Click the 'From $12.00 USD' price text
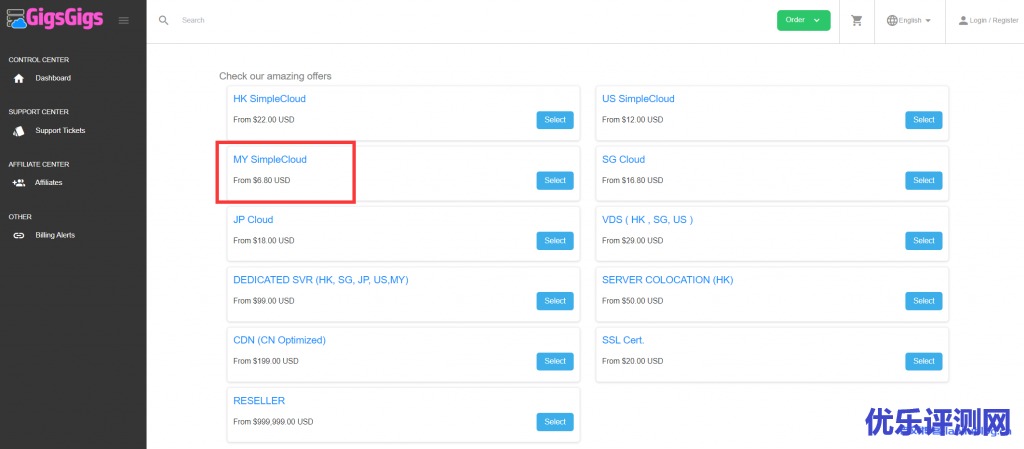 [x=632, y=120]
